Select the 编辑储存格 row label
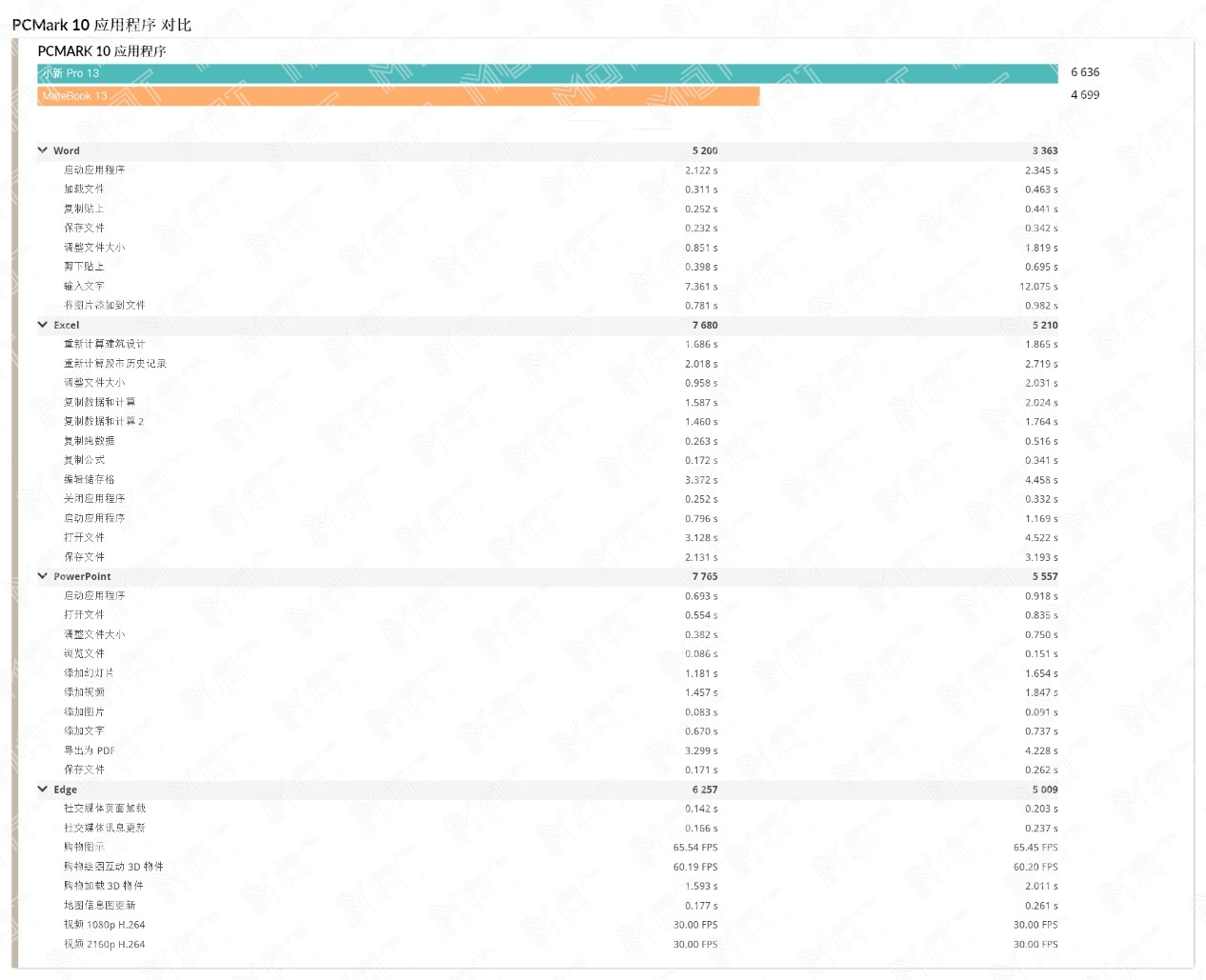The image size is (1206, 980). 90,479
